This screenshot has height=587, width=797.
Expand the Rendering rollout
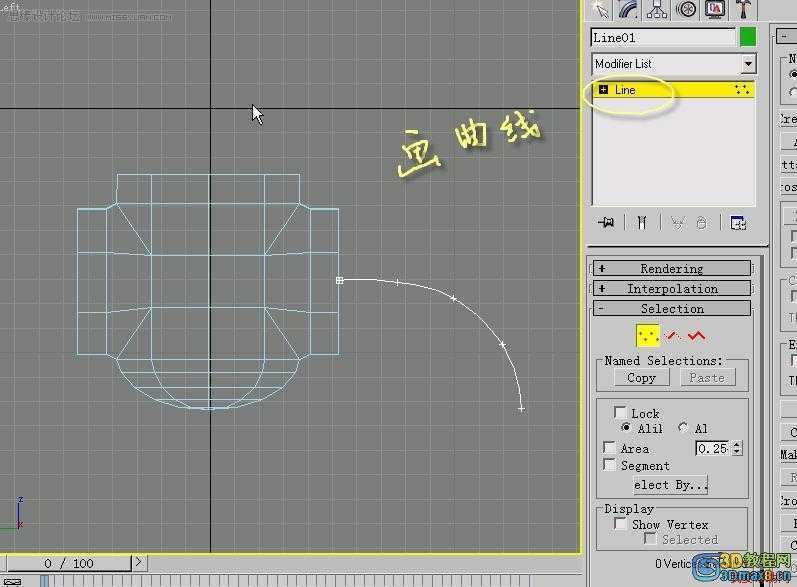pyautogui.click(x=671, y=268)
